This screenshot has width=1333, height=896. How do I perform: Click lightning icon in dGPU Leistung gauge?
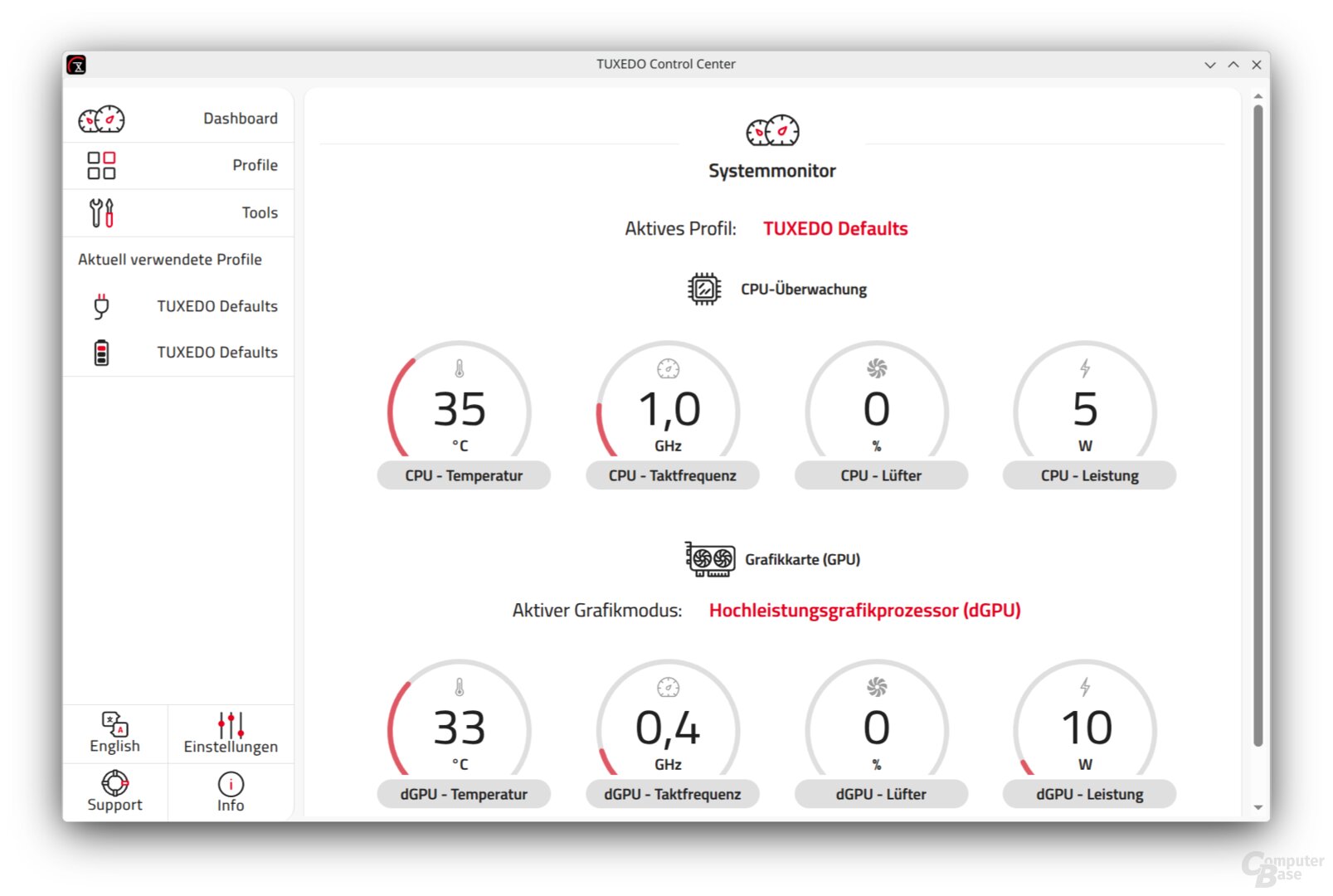[x=1085, y=687]
